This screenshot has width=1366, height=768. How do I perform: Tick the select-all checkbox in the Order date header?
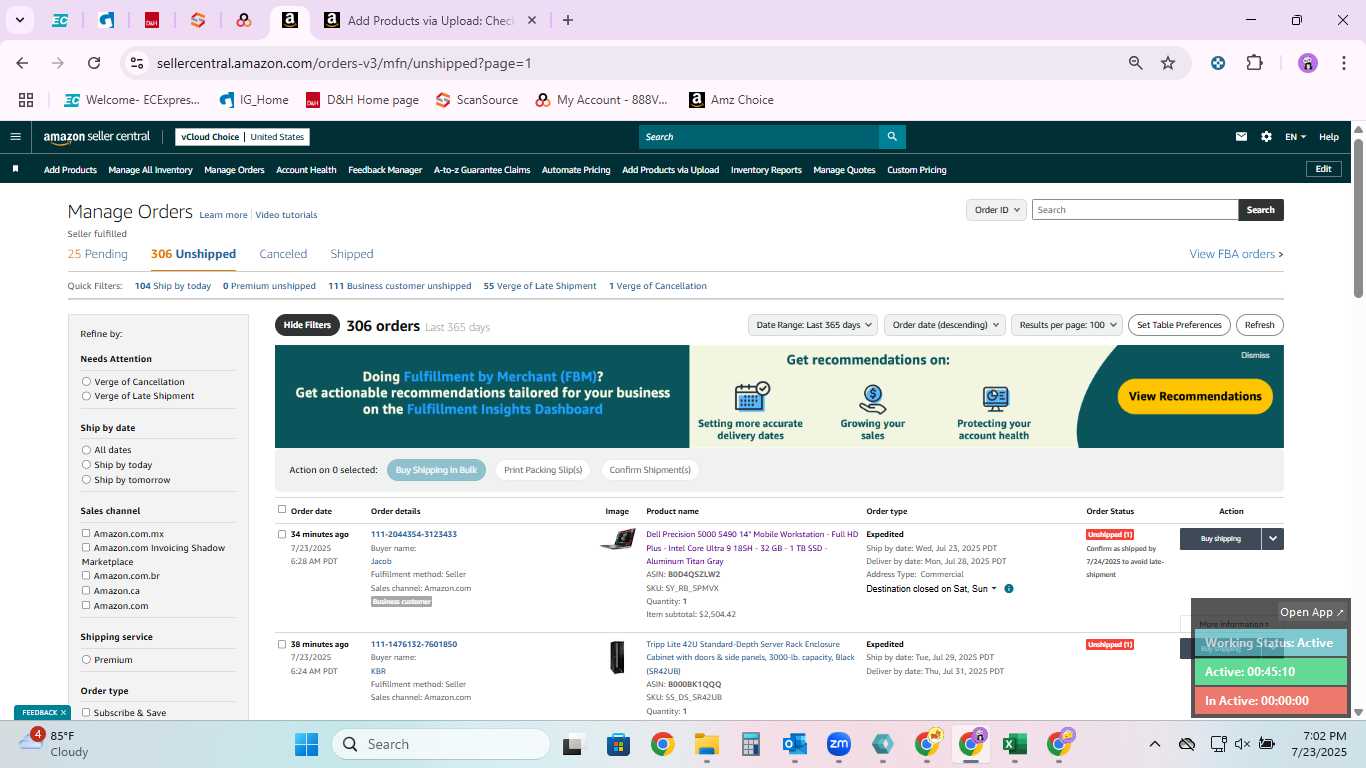tap(282, 510)
